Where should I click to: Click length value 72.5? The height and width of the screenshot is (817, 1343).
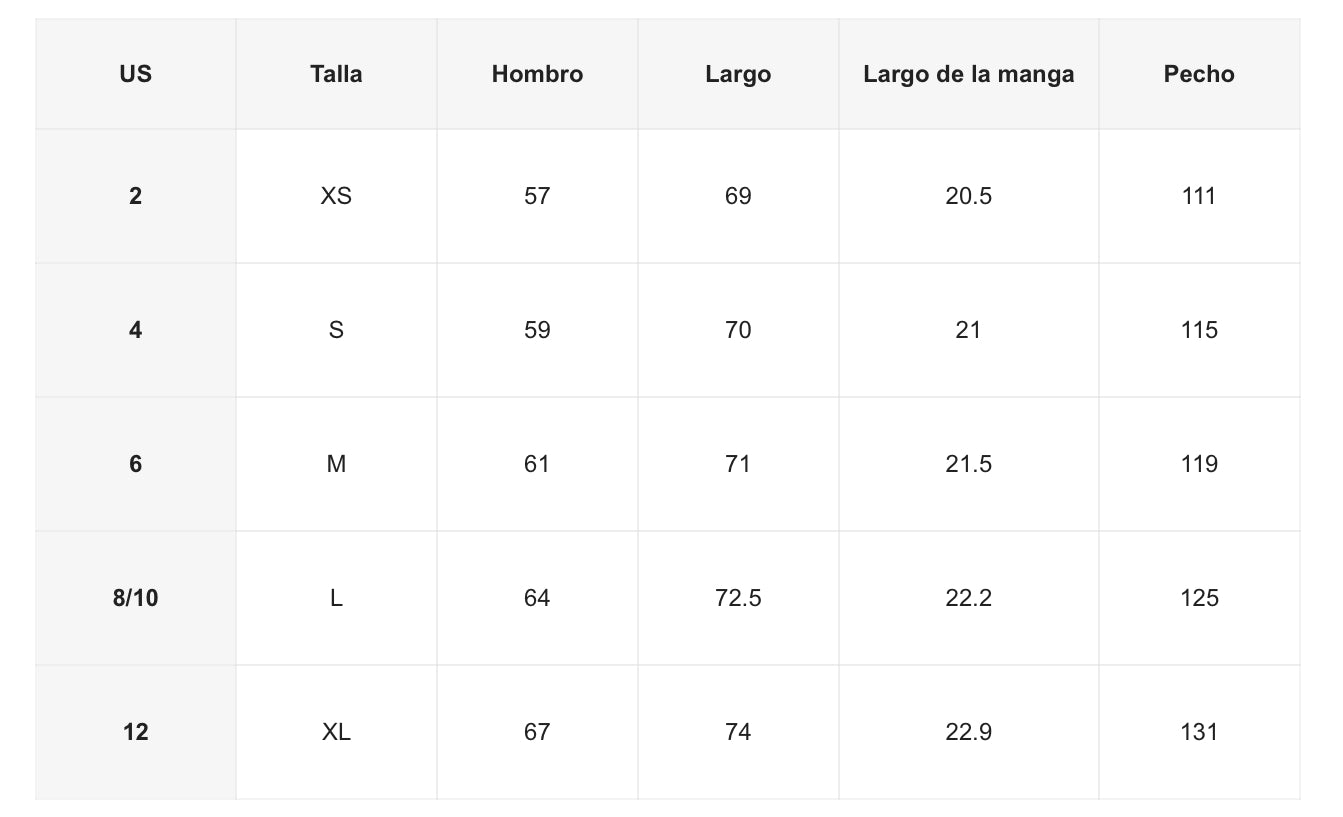click(x=738, y=598)
